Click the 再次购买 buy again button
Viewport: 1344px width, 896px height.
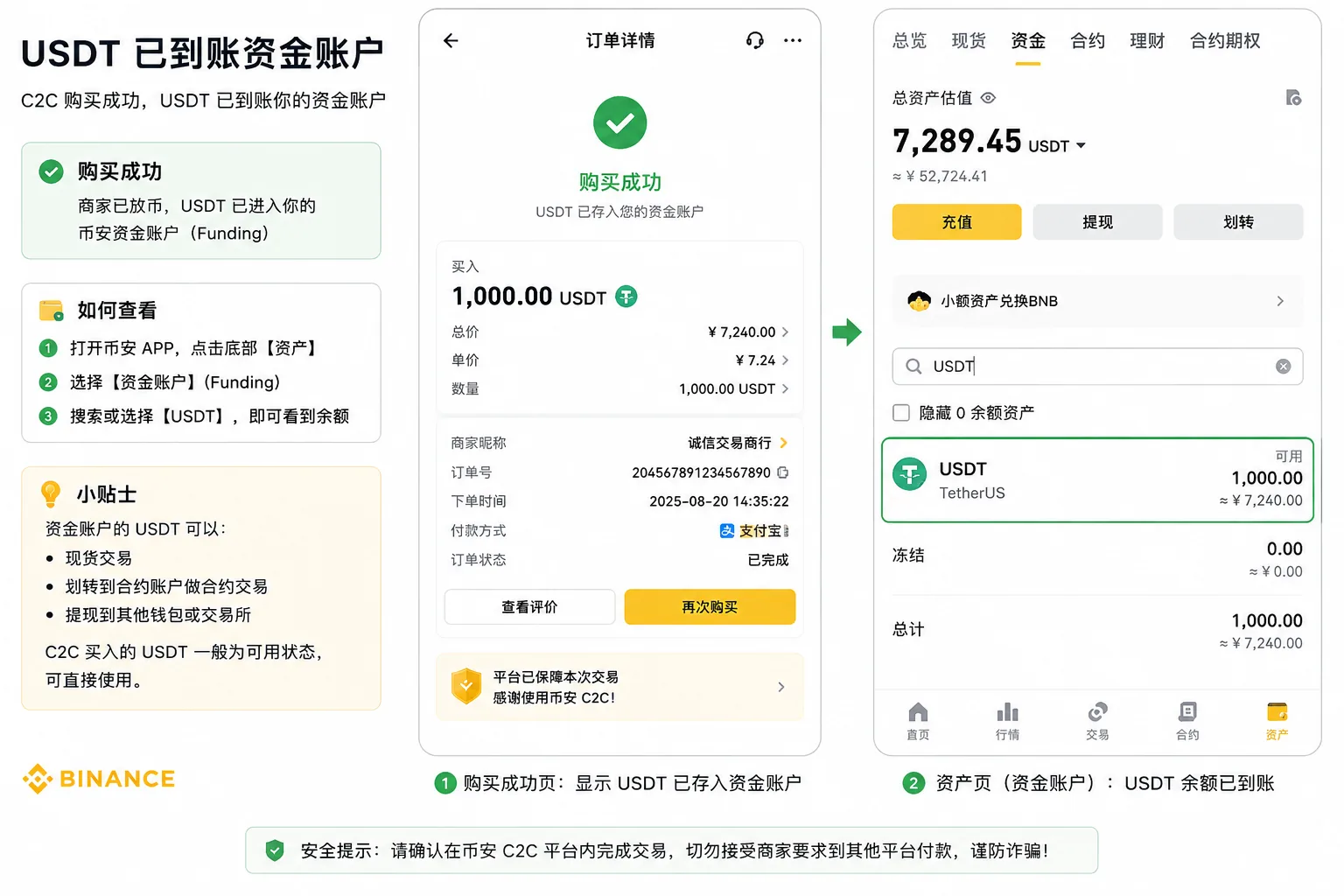(710, 607)
